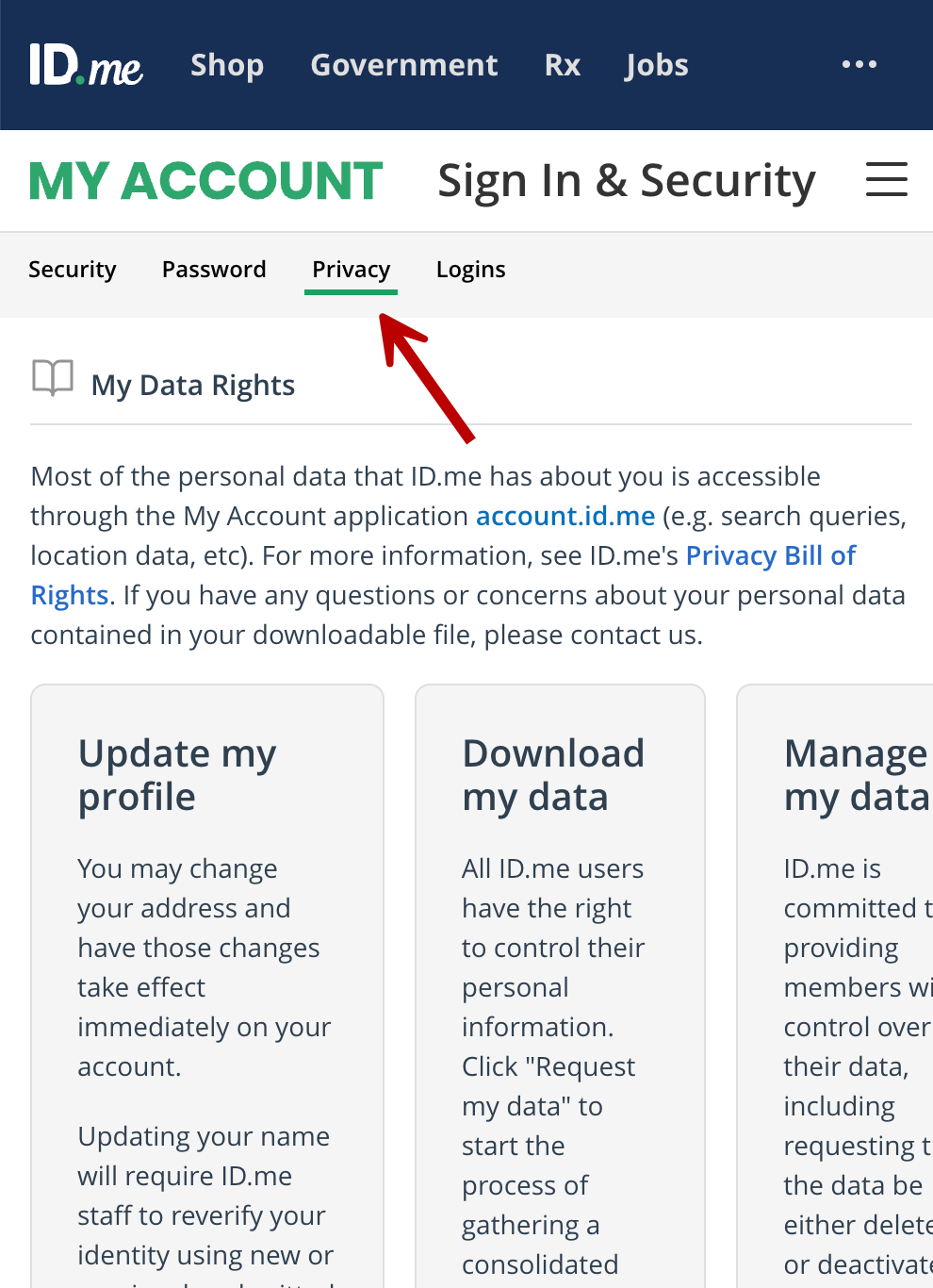Switch to the Security tab

(x=73, y=270)
